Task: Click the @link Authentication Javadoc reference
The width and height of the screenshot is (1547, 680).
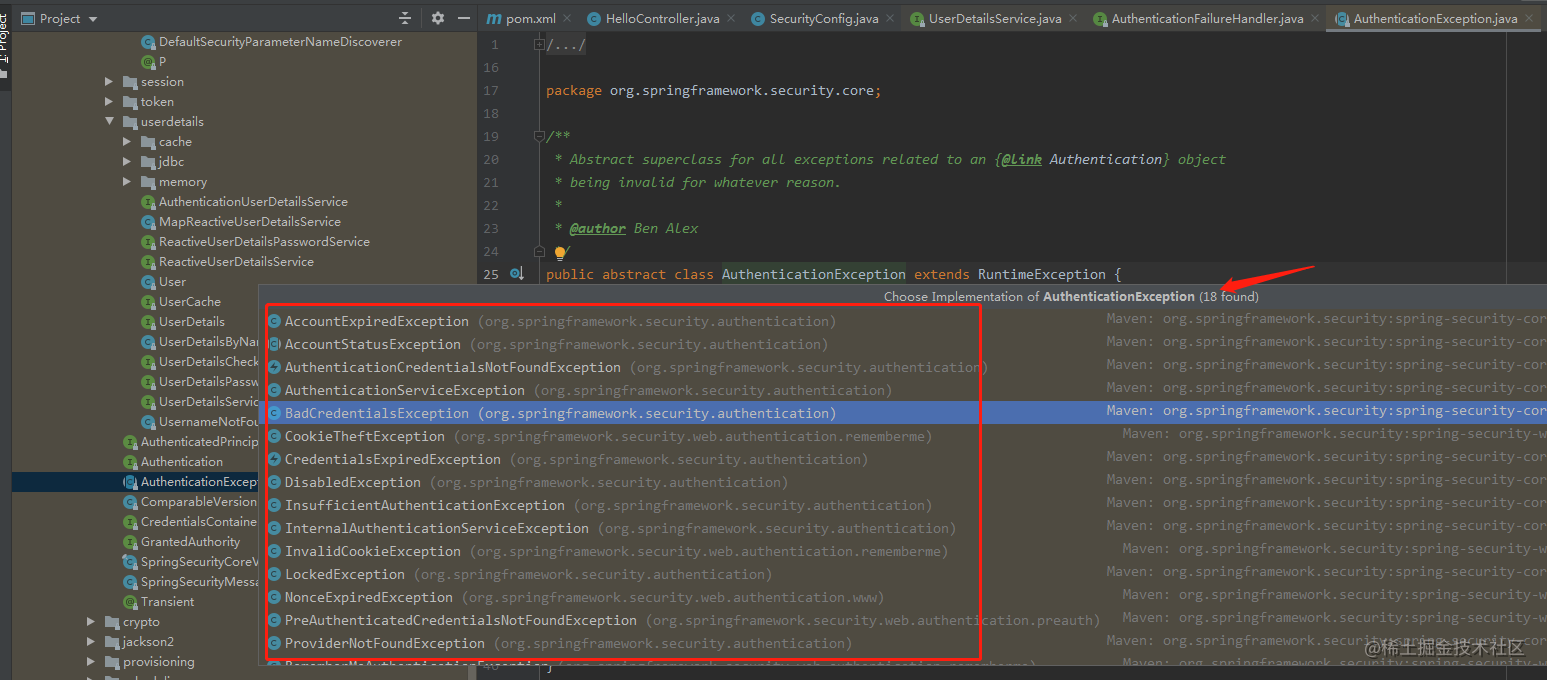Action: (x=1082, y=160)
